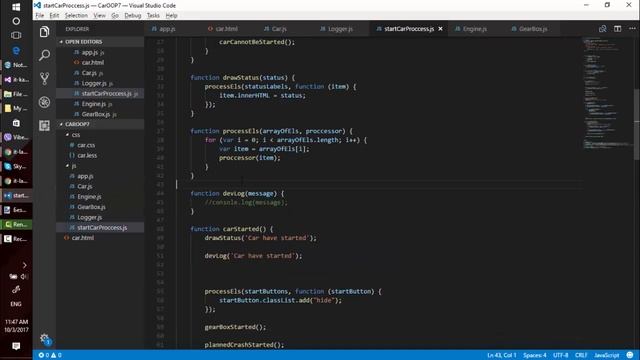
Task: Open the Search view in activity bar
Action: click(x=44, y=55)
